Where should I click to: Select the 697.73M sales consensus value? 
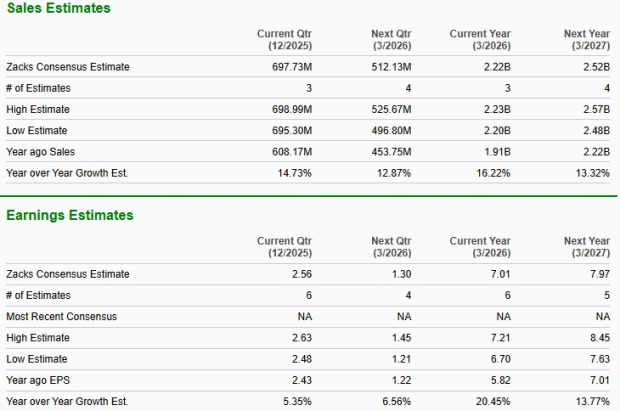click(x=290, y=67)
